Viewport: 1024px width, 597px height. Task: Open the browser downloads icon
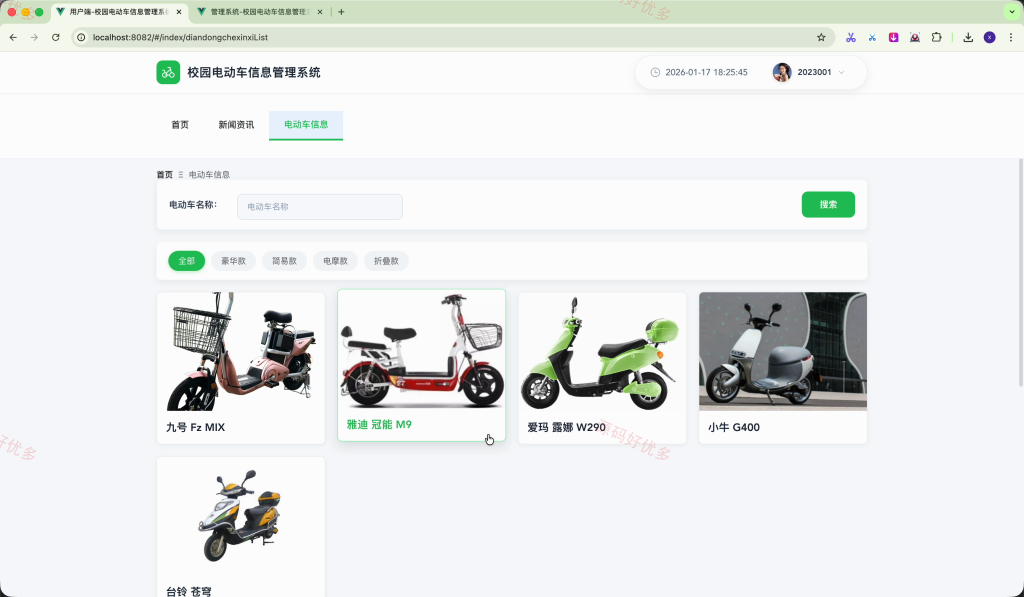[968, 37]
